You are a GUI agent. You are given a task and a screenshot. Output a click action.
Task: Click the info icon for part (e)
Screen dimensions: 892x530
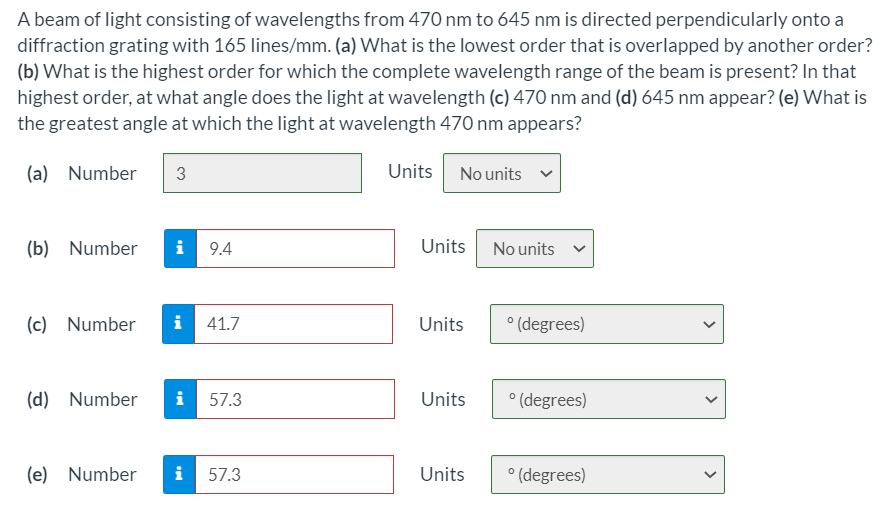(x=179, y=474)
